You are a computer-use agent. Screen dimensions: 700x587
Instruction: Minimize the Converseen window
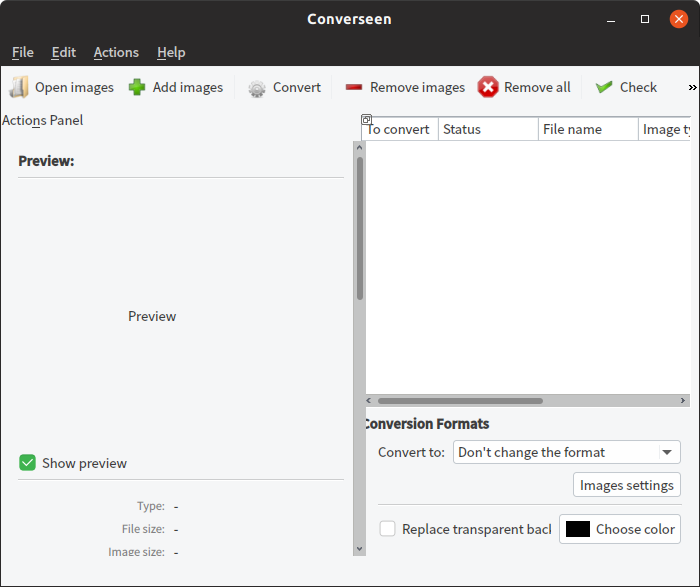pos(611,19)
